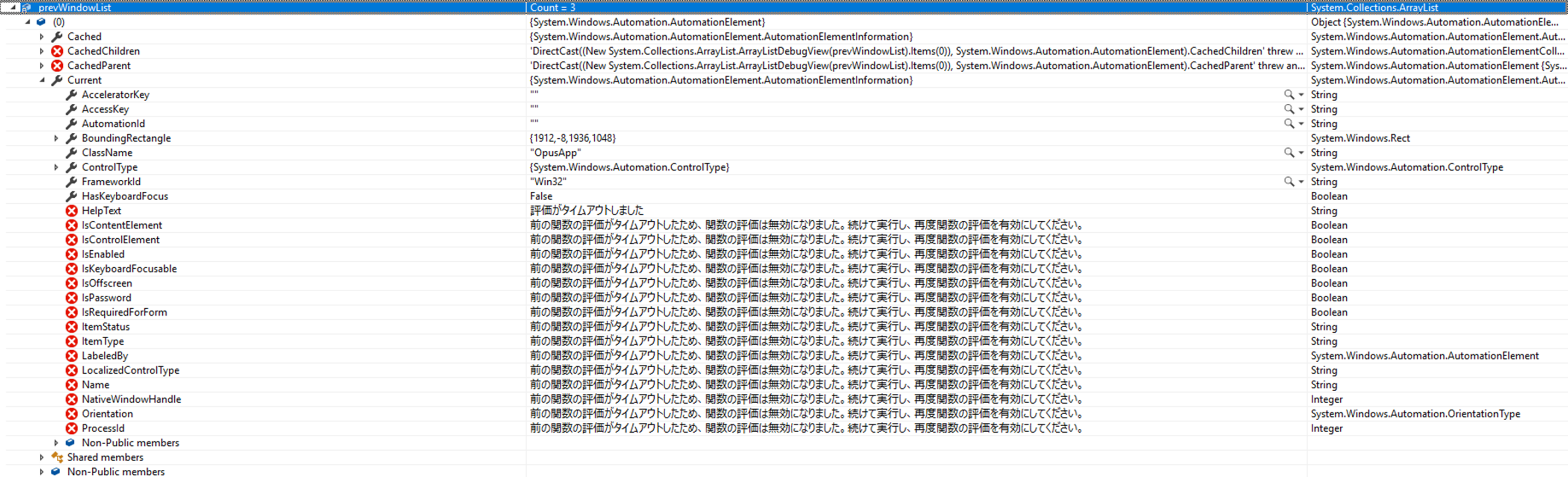This screenshot has height=477, width=1568.
Task: Select the LocalizedControlType row name
Action: tap(131, 370)
